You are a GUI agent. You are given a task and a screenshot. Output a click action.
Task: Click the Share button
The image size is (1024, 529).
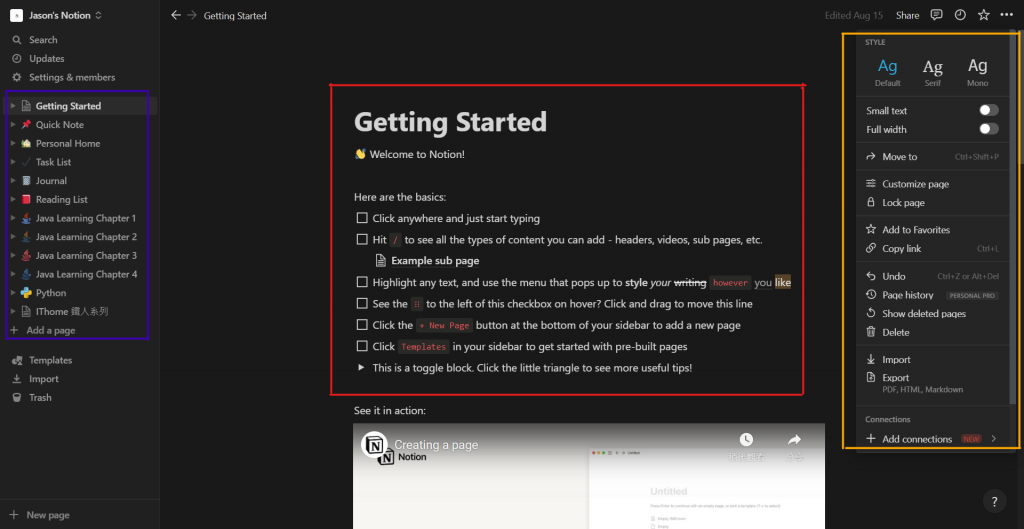point(907,15)
